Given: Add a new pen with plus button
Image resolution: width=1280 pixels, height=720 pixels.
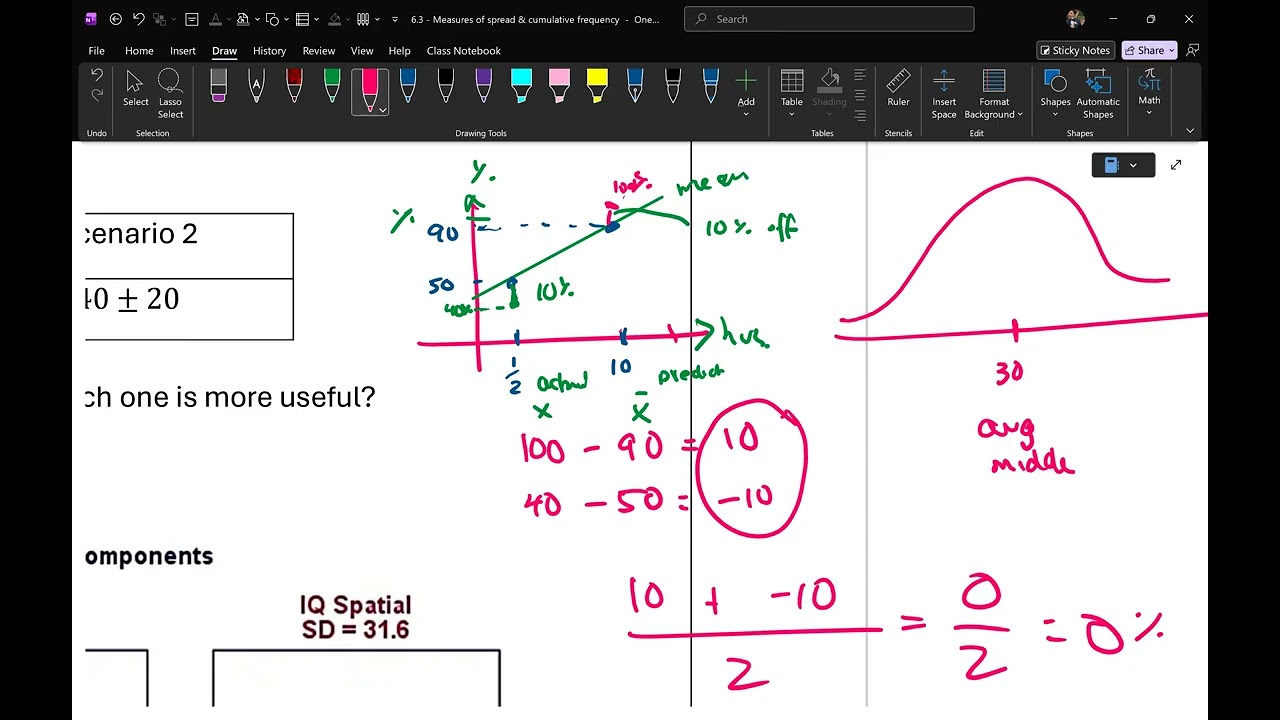Looking at the screenshot, I should (x=746, y=92).
